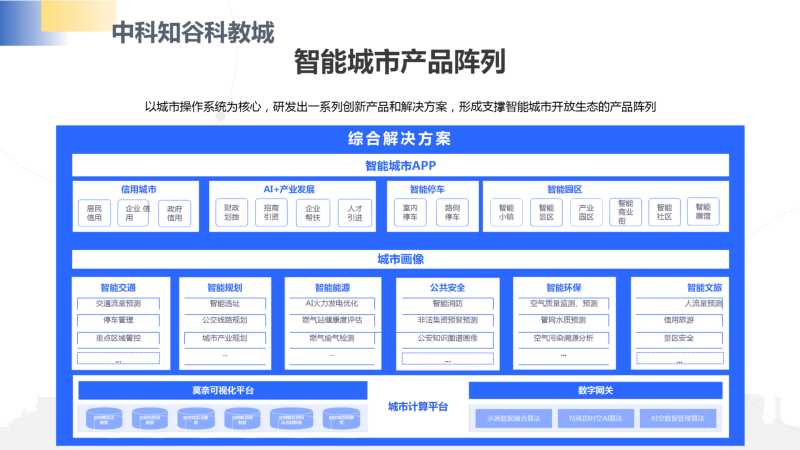Screen dimensions: 800x450
Task: Select the 交通流量预测 row
Action: [118, 304]
